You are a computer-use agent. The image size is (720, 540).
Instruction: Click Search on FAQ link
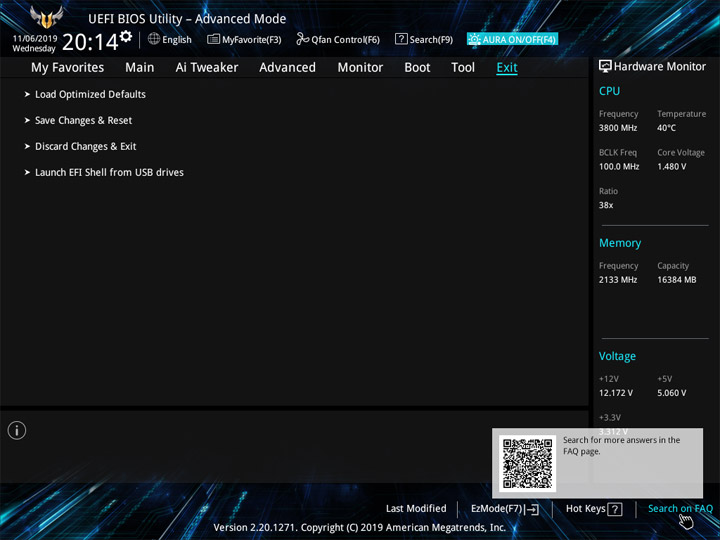[680, 509]
